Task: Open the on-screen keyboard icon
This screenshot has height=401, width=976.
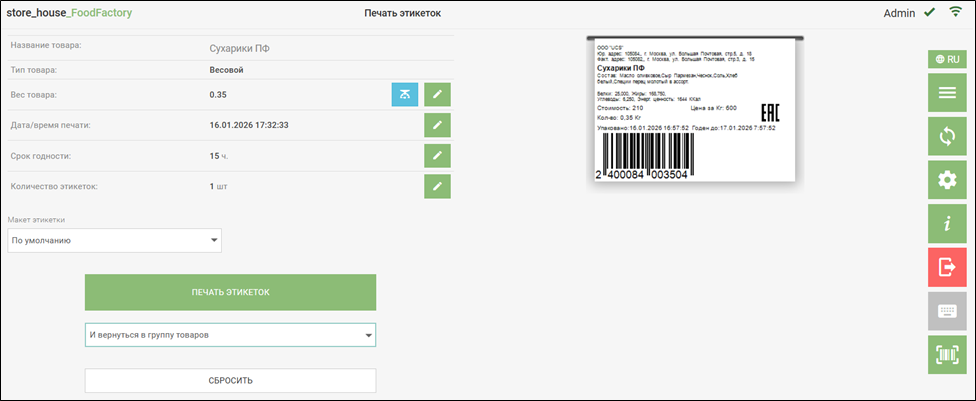Action: (x=946, y=310)
